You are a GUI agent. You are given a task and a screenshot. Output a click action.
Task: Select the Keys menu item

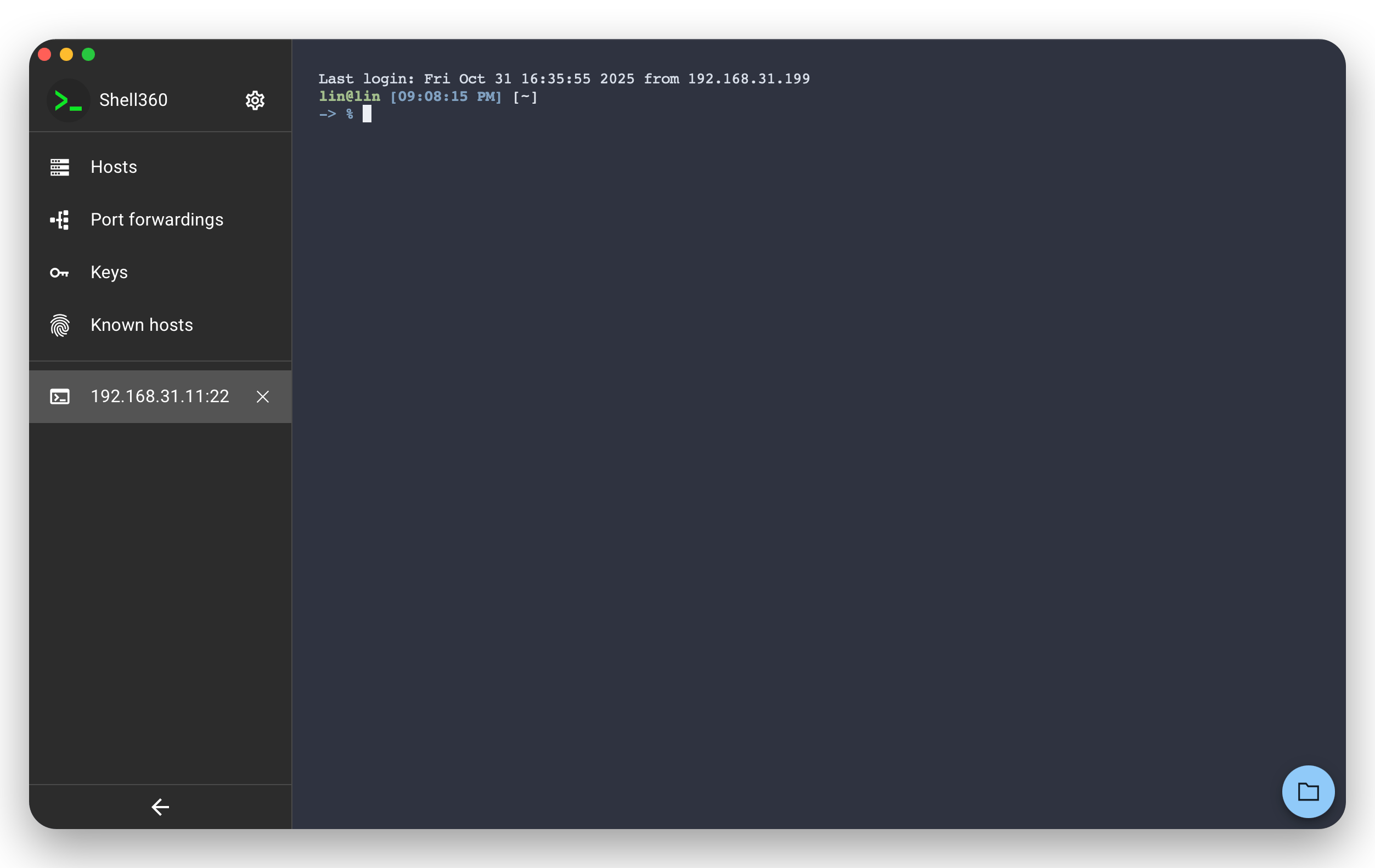tap(109, 272)
